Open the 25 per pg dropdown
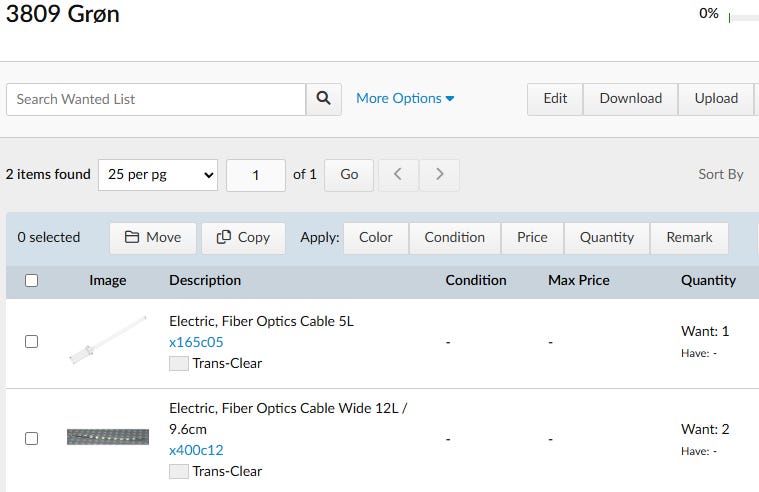Screen dimensions: 759x492 pyautogui.click(x=158, y=174)
